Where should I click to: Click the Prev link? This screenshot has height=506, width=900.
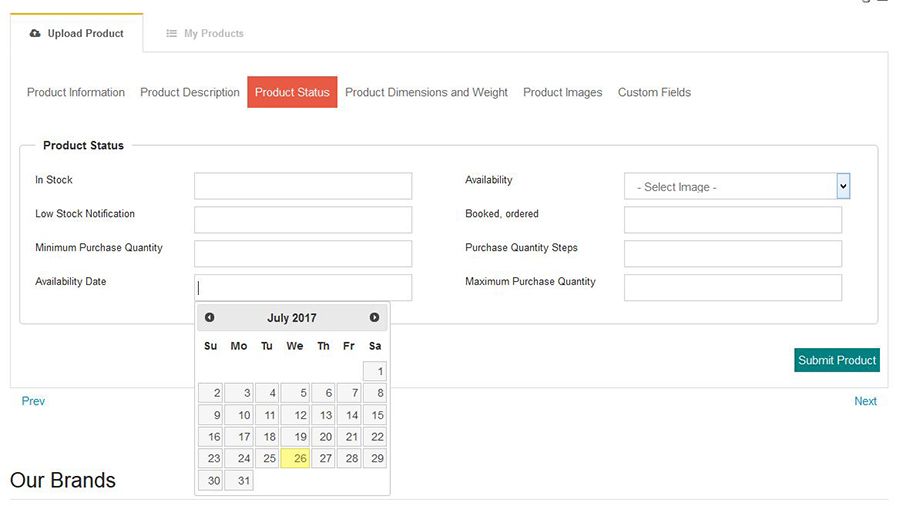pyautogui.click(x=33, y=401)
